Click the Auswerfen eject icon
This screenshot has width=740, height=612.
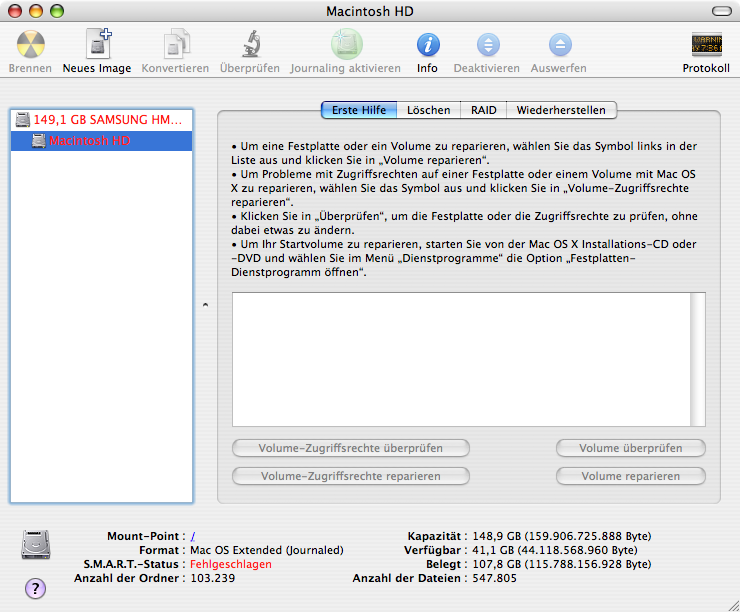point(560,45)
